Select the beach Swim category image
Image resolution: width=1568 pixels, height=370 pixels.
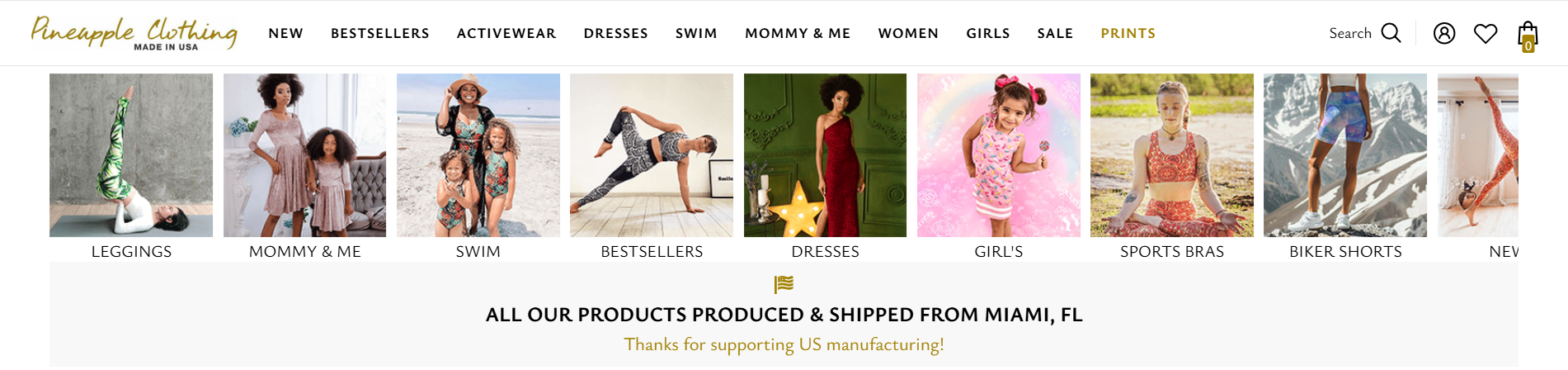coord(478,155)
